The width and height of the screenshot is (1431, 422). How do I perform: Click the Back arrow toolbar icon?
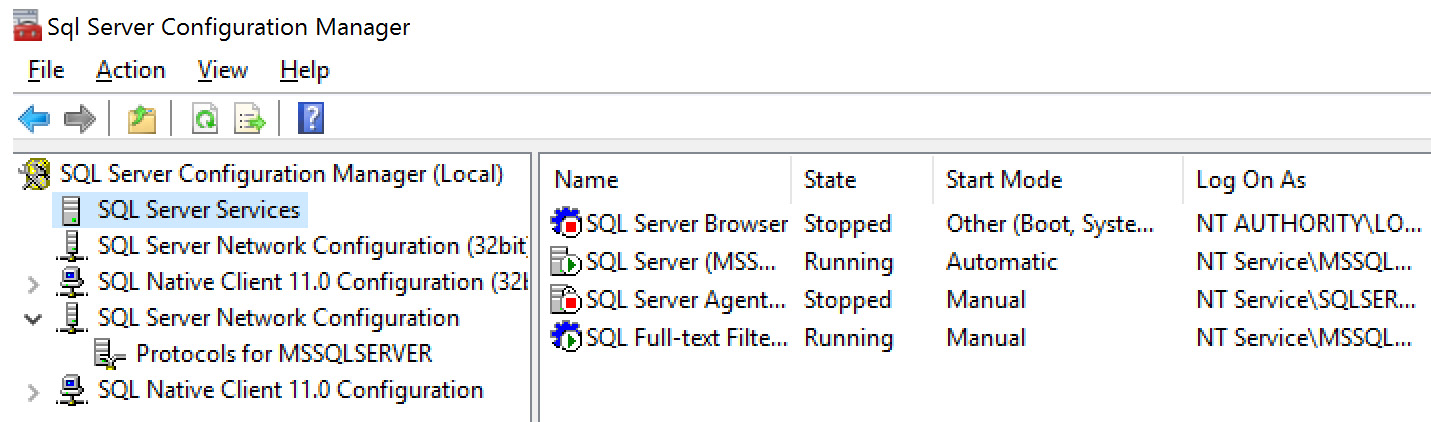point(34,120)
